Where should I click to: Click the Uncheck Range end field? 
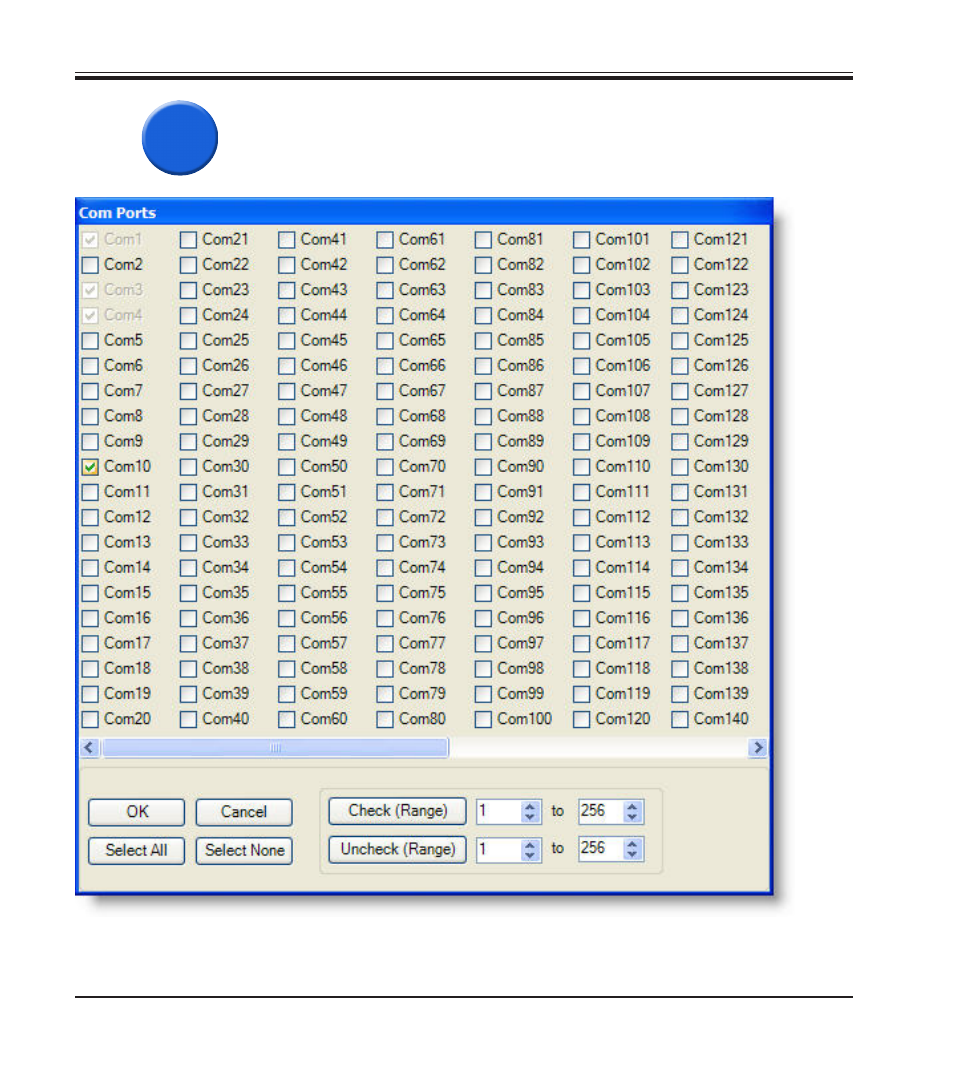tap(601, 849)
